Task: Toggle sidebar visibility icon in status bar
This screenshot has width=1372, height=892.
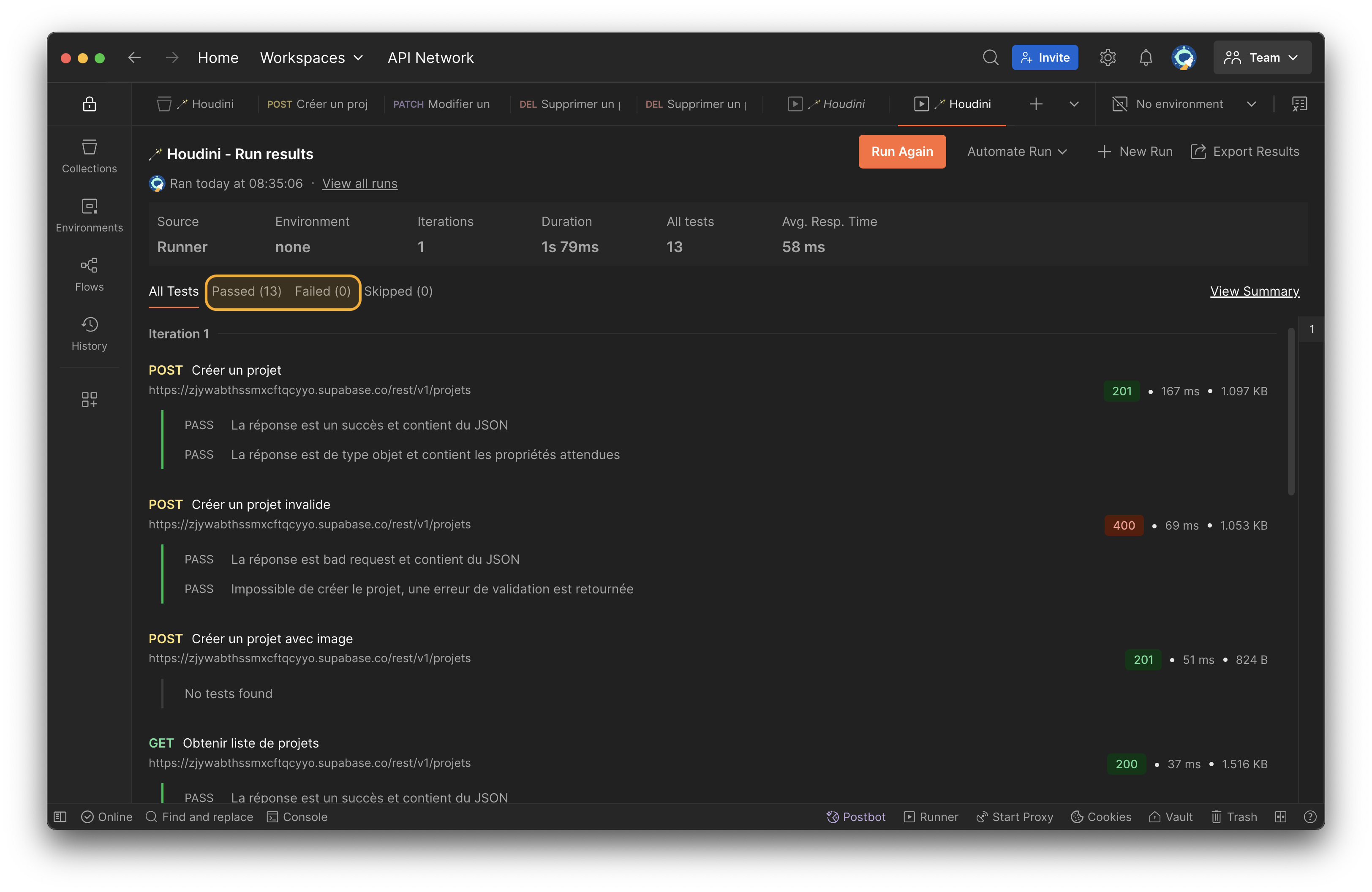Action: click(x=60, y=817)
